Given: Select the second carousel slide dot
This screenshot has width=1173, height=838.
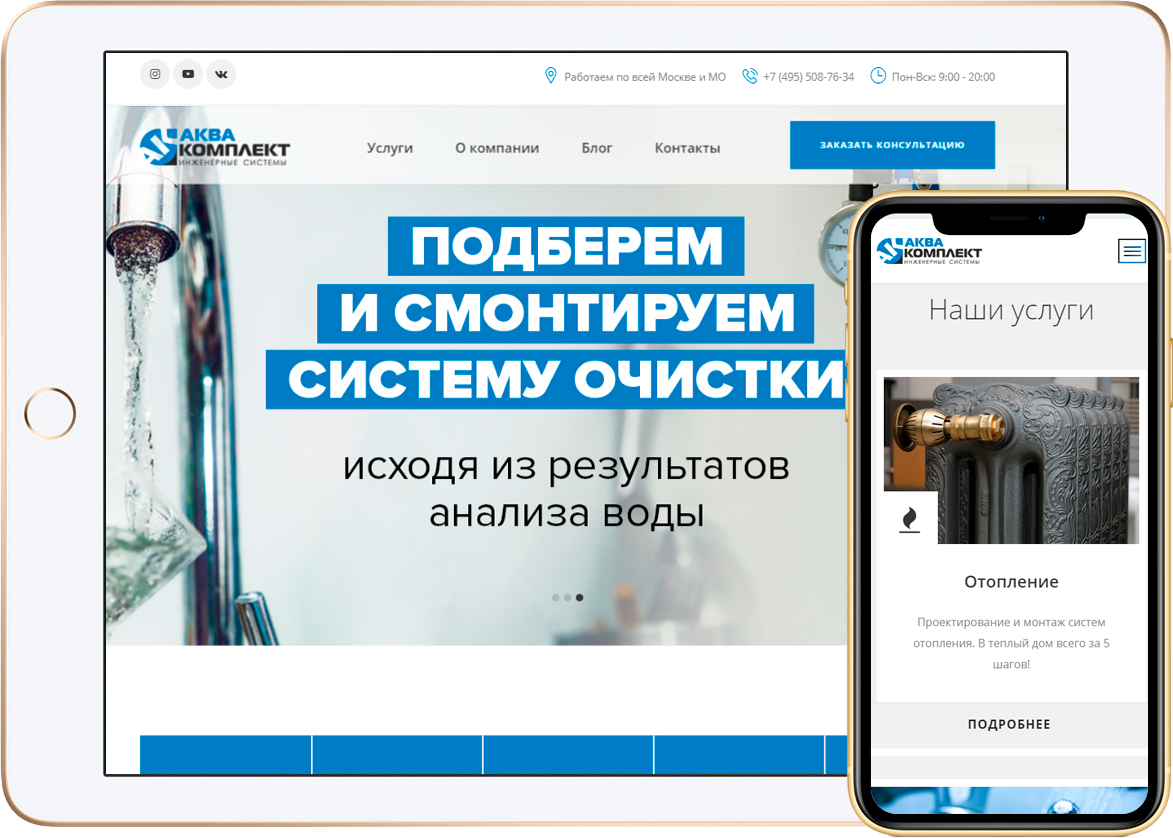Looking at the screenshot, I should pyautogui.click(x=568, y=598).
